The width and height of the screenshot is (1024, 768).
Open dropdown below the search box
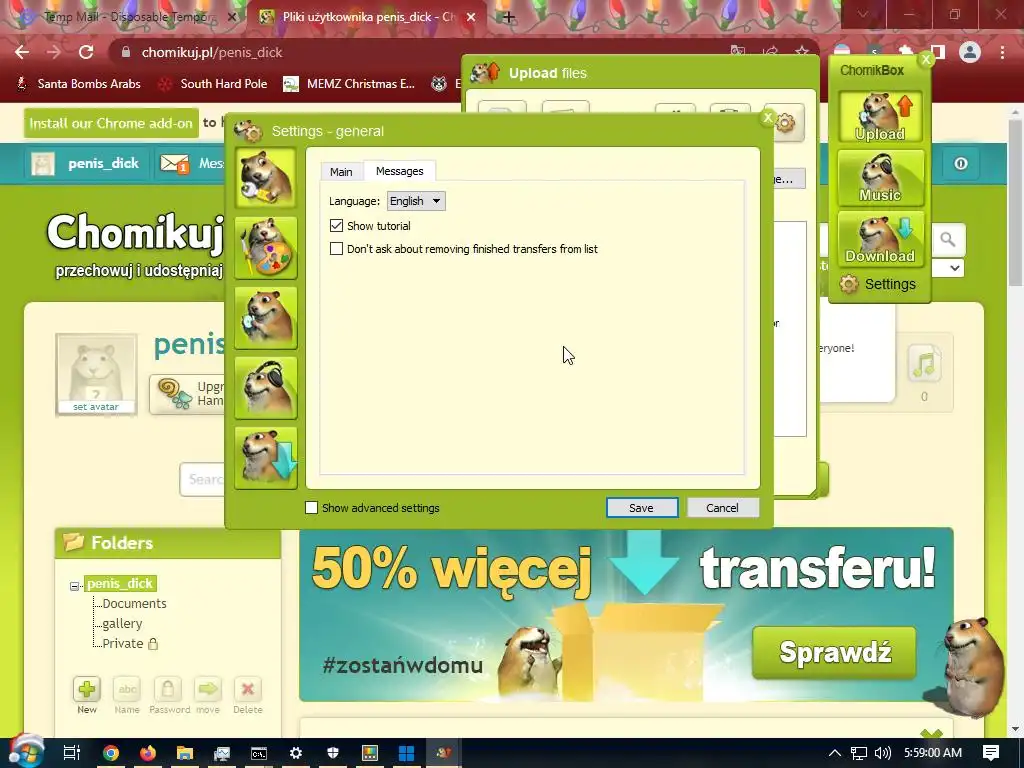pos(954,268)
